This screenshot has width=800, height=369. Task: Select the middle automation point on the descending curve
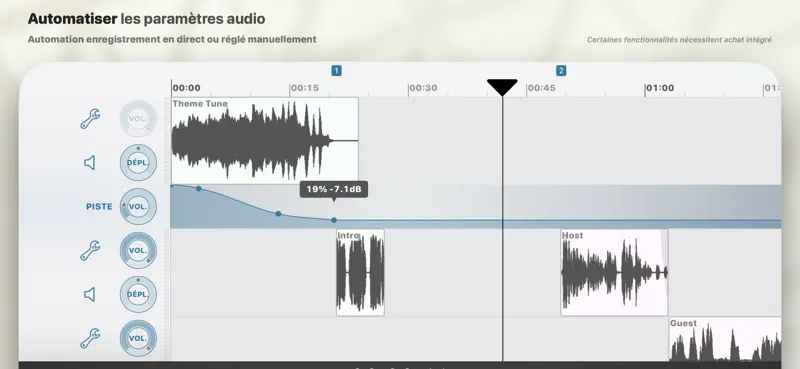point(278,214)
